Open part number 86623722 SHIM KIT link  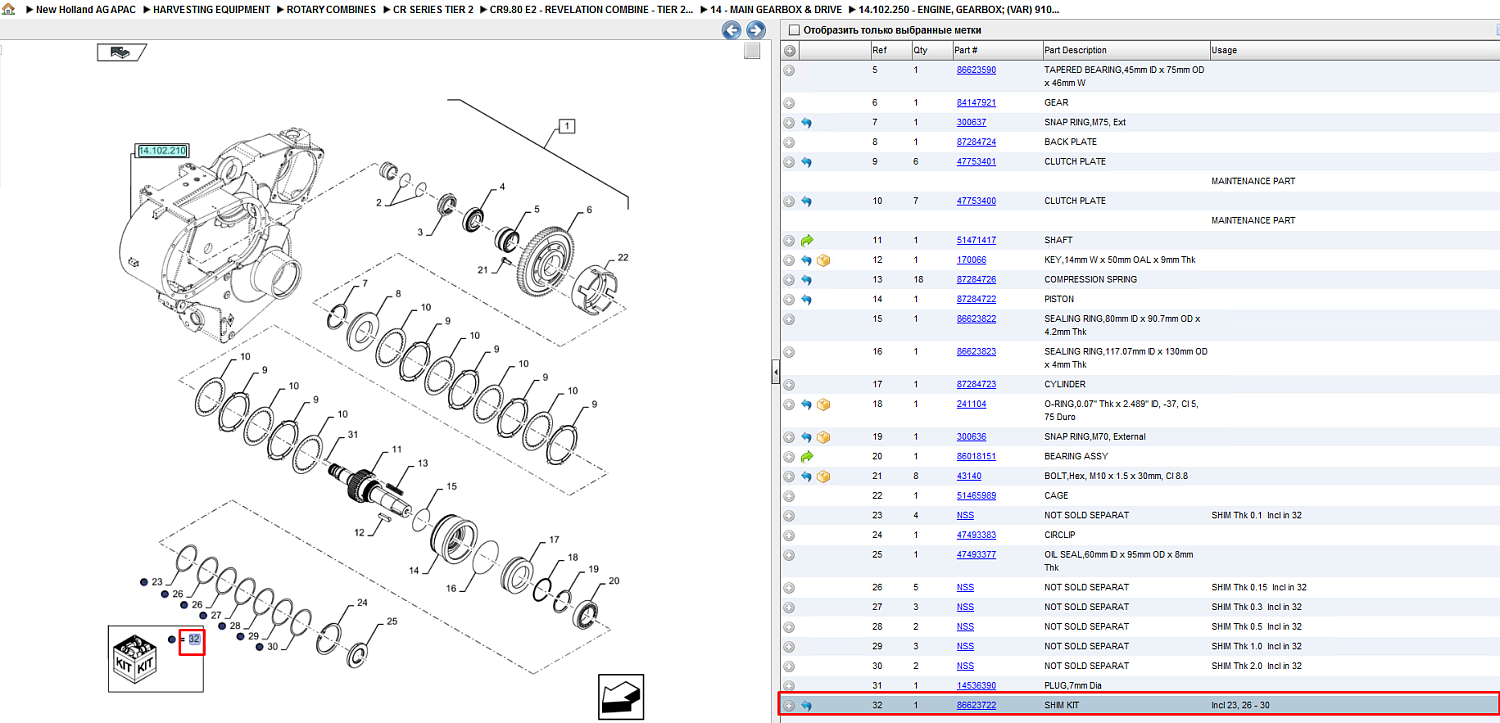976,705
